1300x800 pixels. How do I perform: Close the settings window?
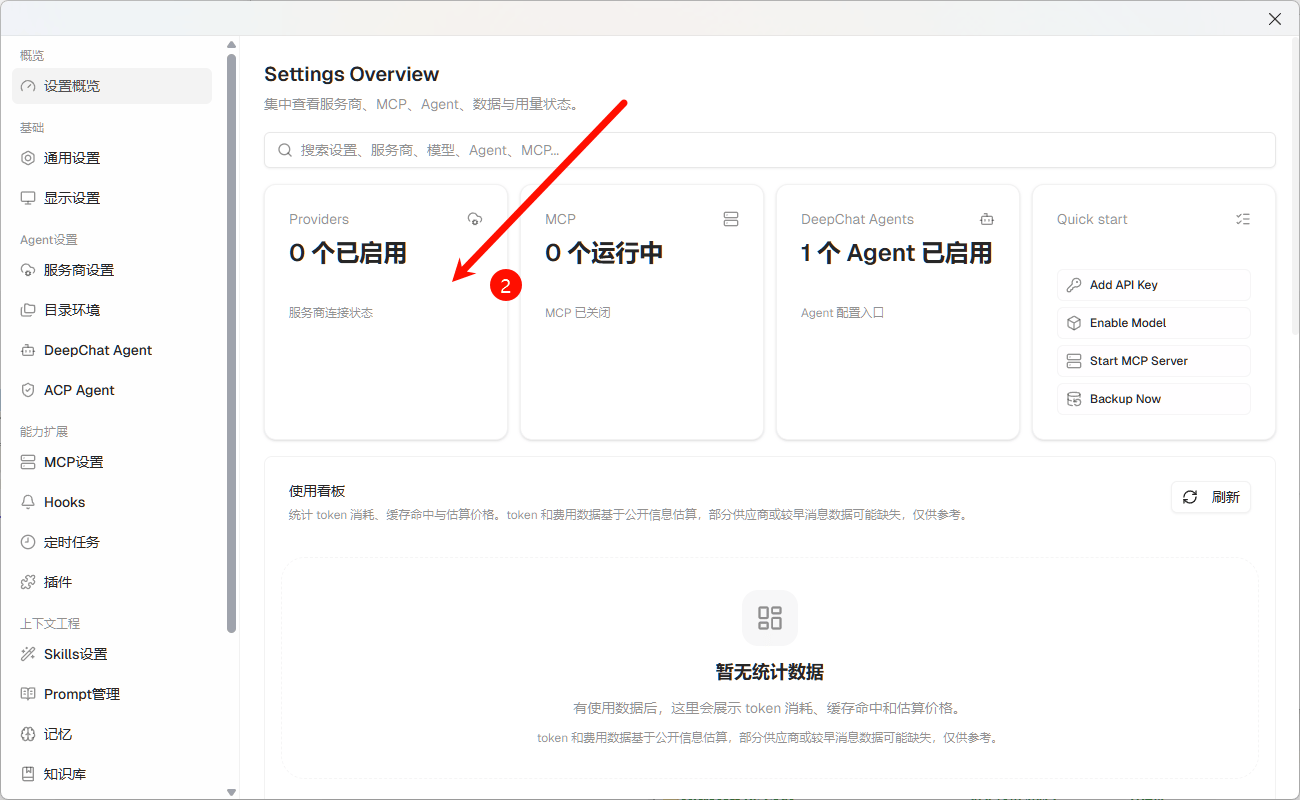click(x=1275, y=19)
